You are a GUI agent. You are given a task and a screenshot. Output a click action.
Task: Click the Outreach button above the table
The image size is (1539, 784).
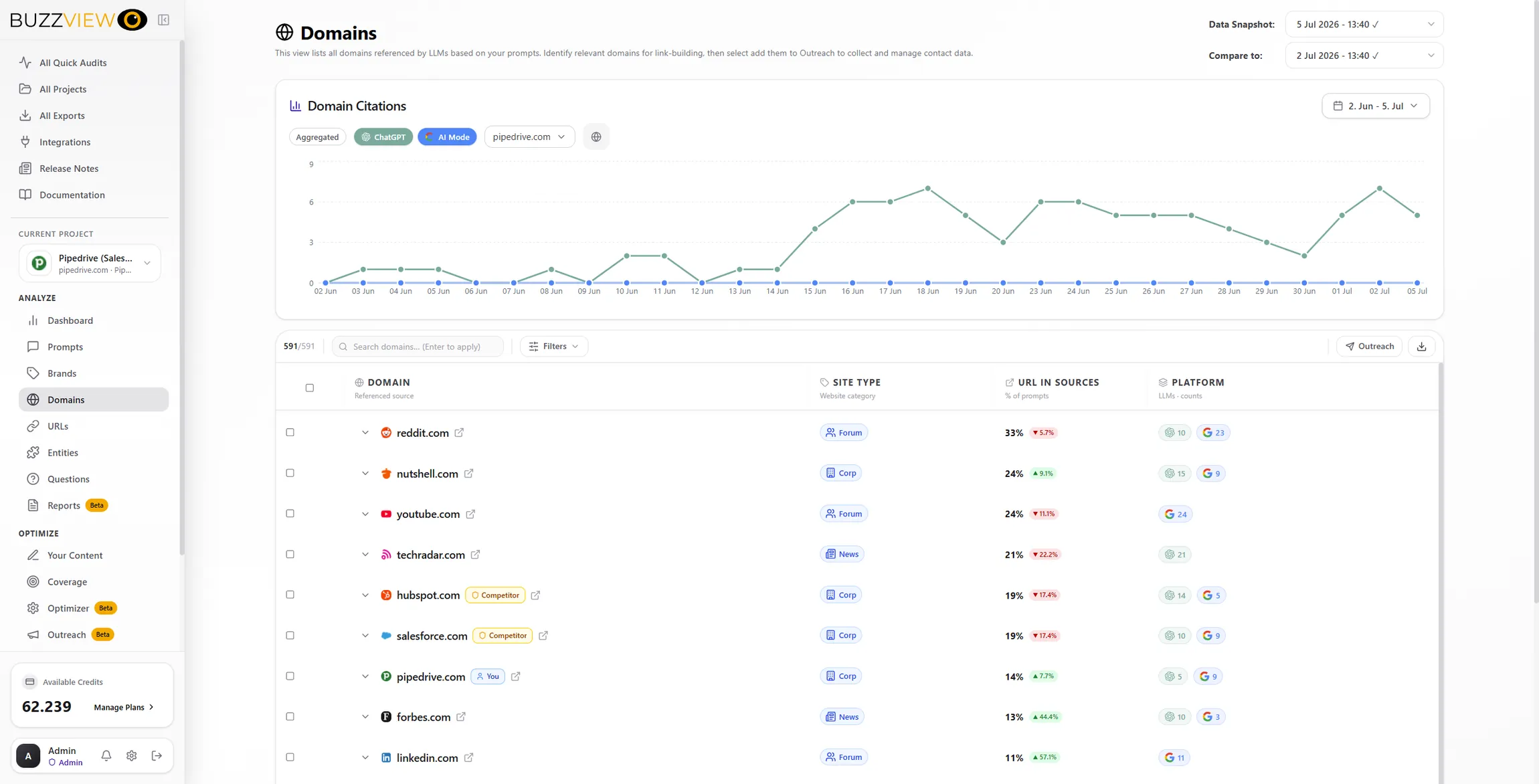click(x=1369, y=347)
